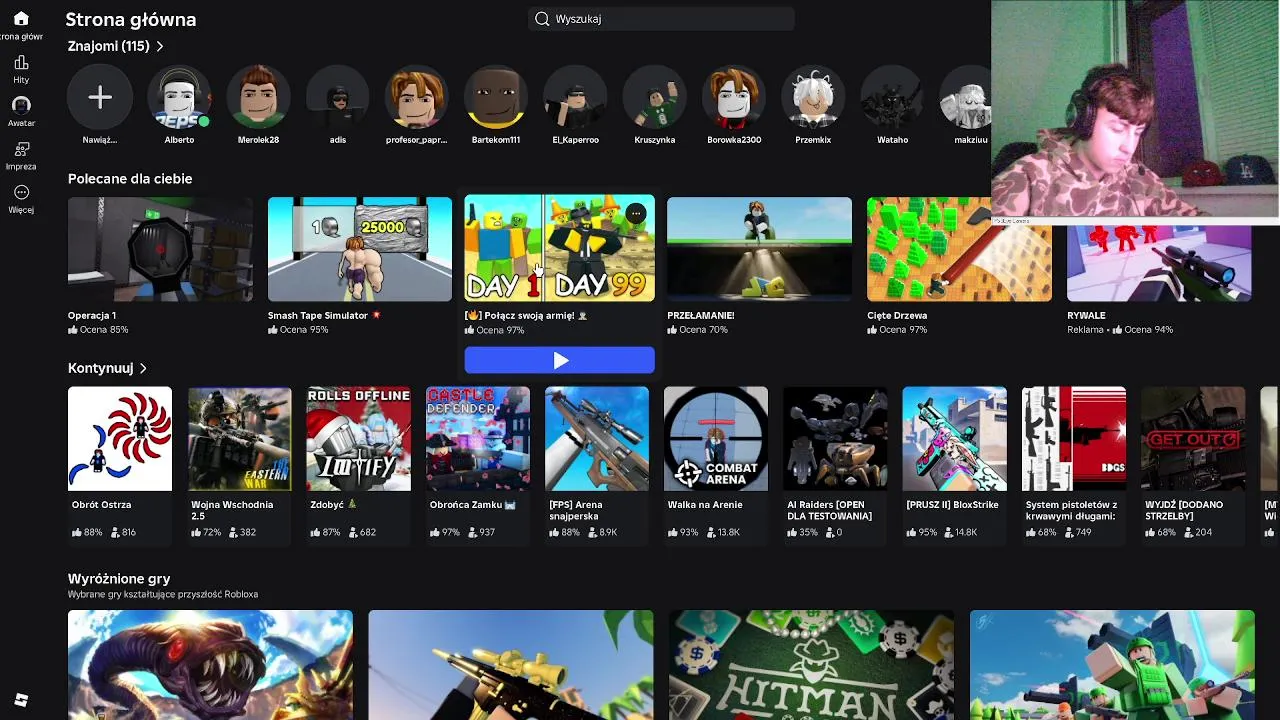Click the 14.8K player count under BloxStrike
Viewport: 1280px width, 720px height.
960,533
